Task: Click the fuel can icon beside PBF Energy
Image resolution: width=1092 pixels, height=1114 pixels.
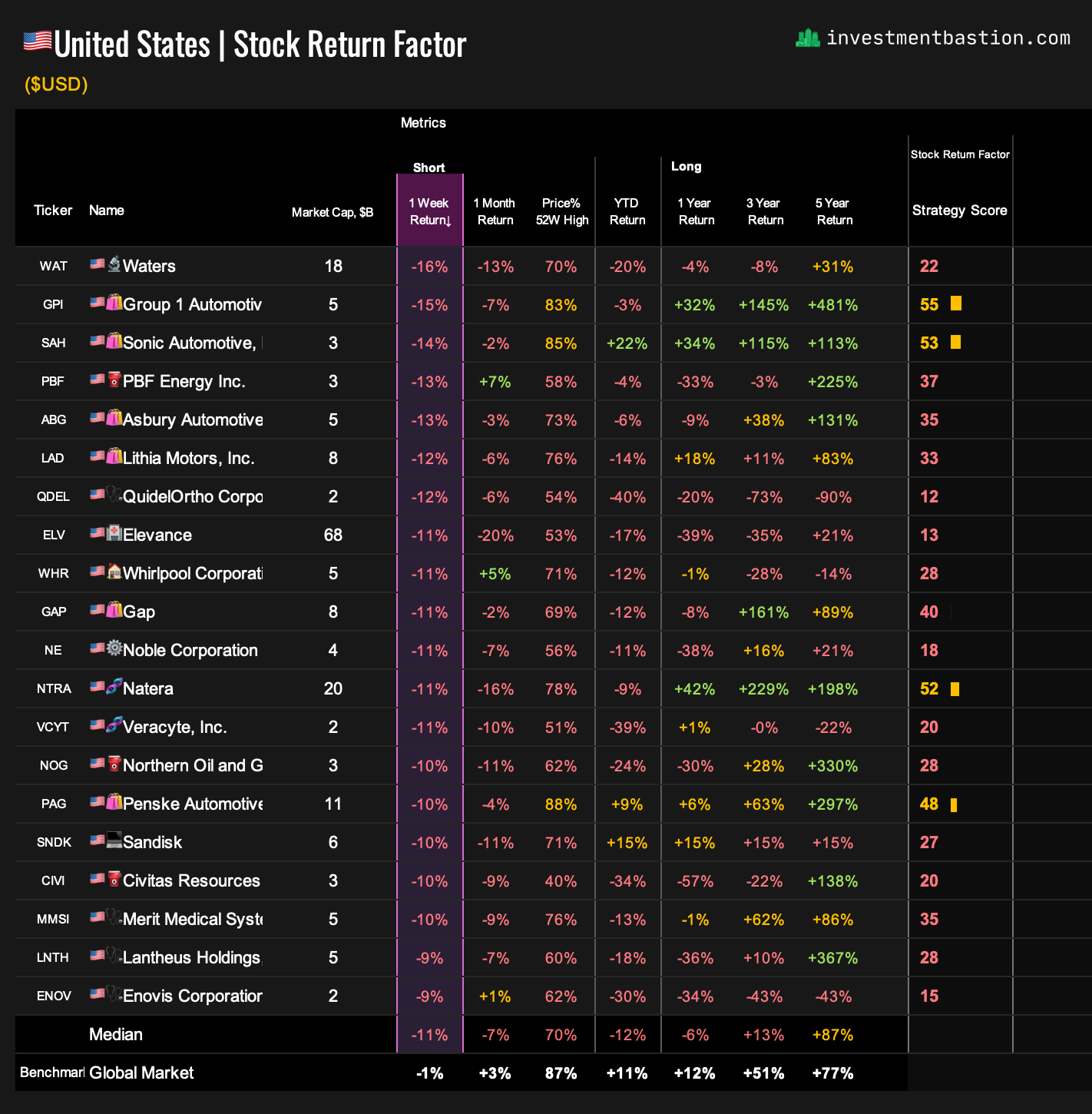Action: (x=114, y=380)
